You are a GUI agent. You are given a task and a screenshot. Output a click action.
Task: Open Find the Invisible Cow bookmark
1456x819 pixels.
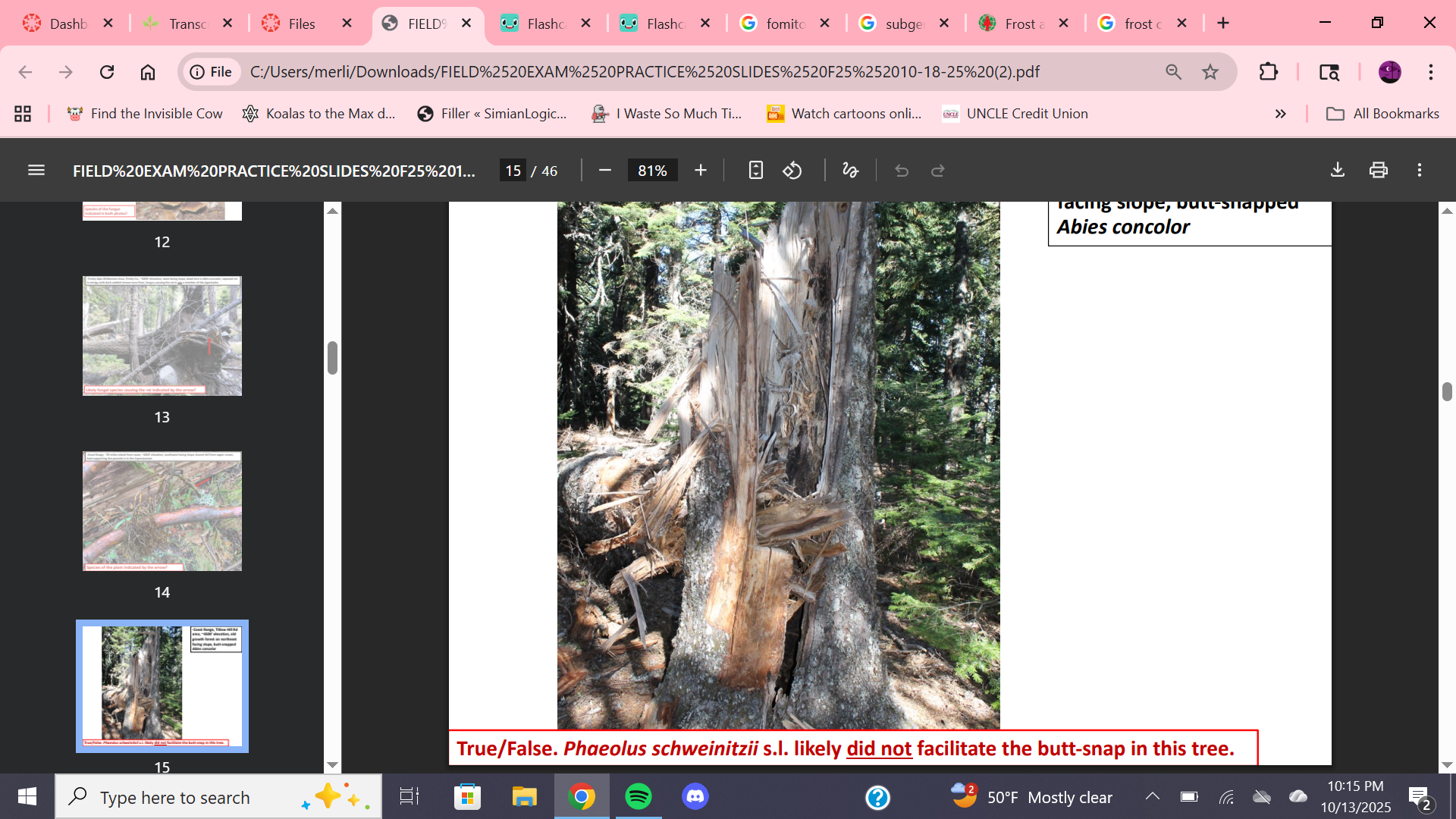(145, 114)
